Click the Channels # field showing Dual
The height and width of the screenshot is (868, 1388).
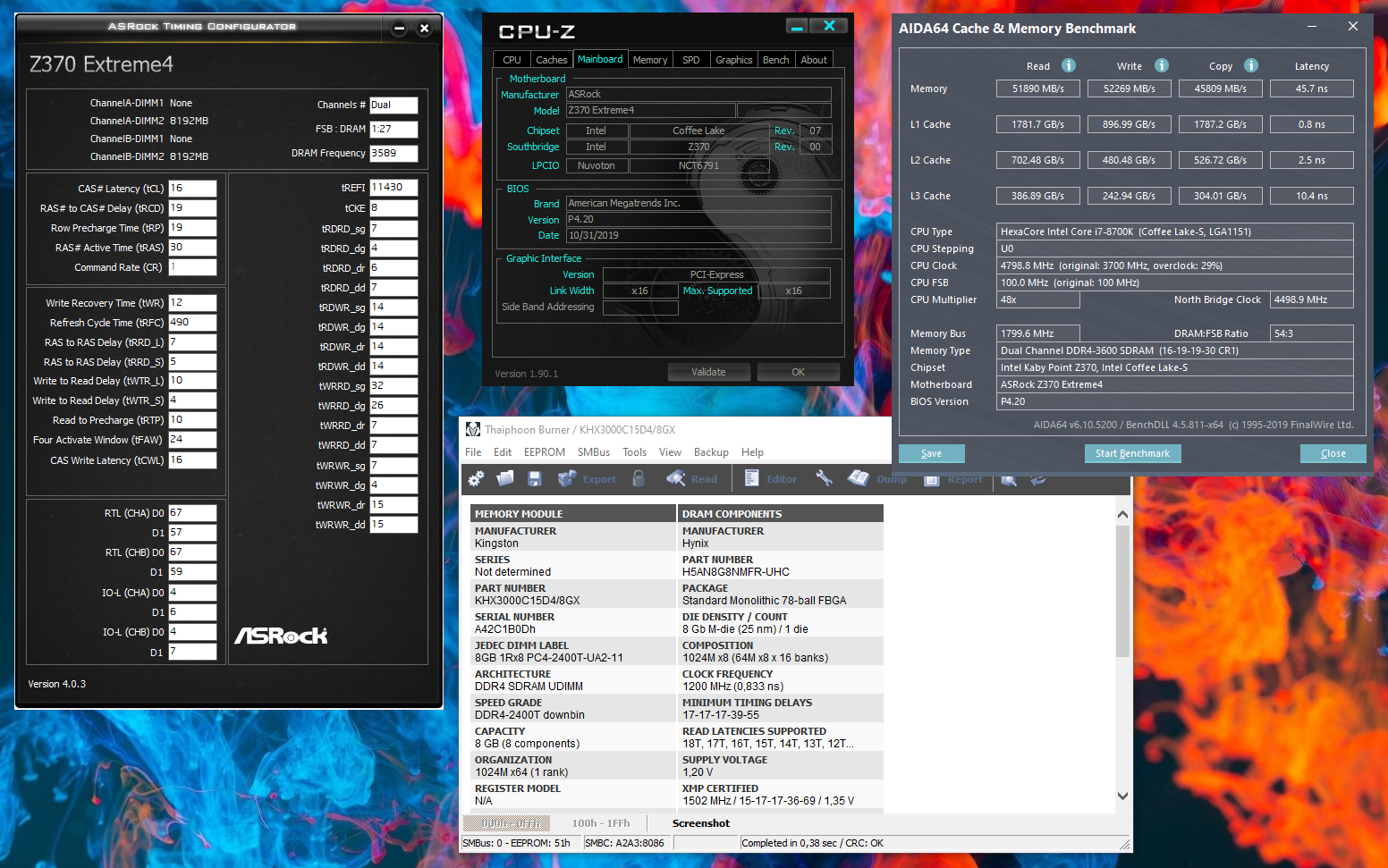[394, 105]
